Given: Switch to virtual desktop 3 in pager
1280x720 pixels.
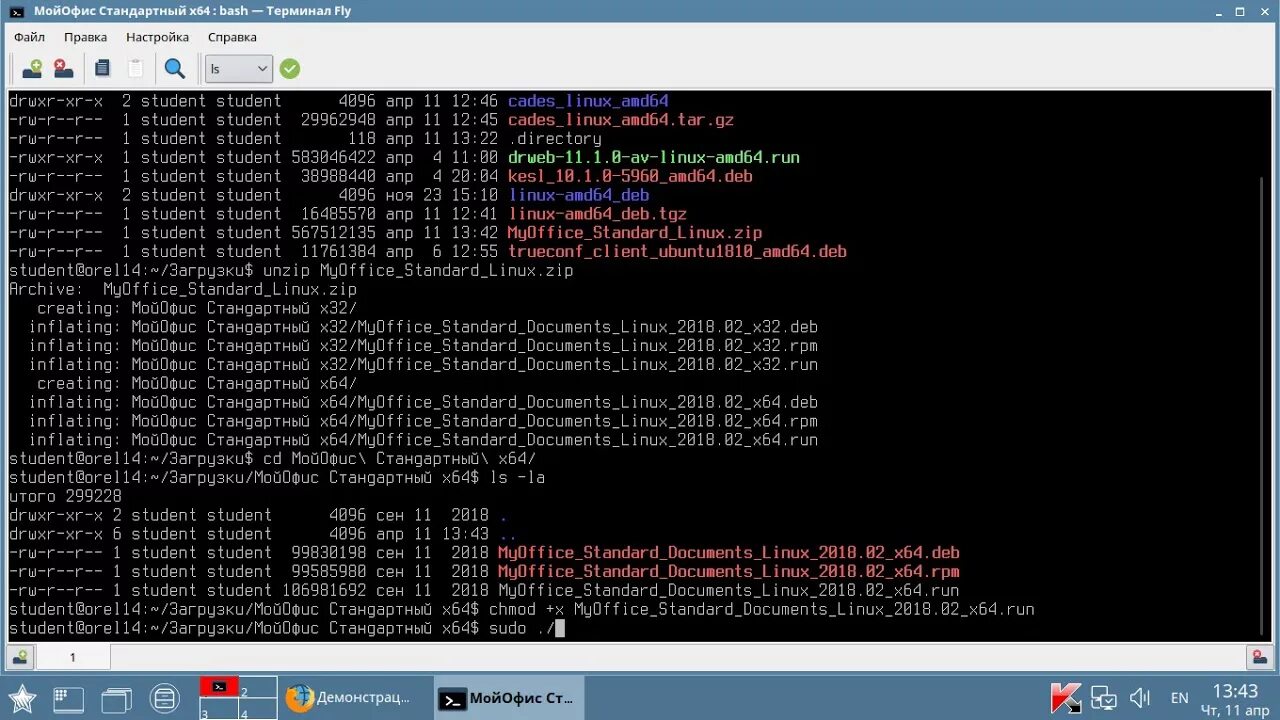Looking at the screenshot, I should (219, 709).
